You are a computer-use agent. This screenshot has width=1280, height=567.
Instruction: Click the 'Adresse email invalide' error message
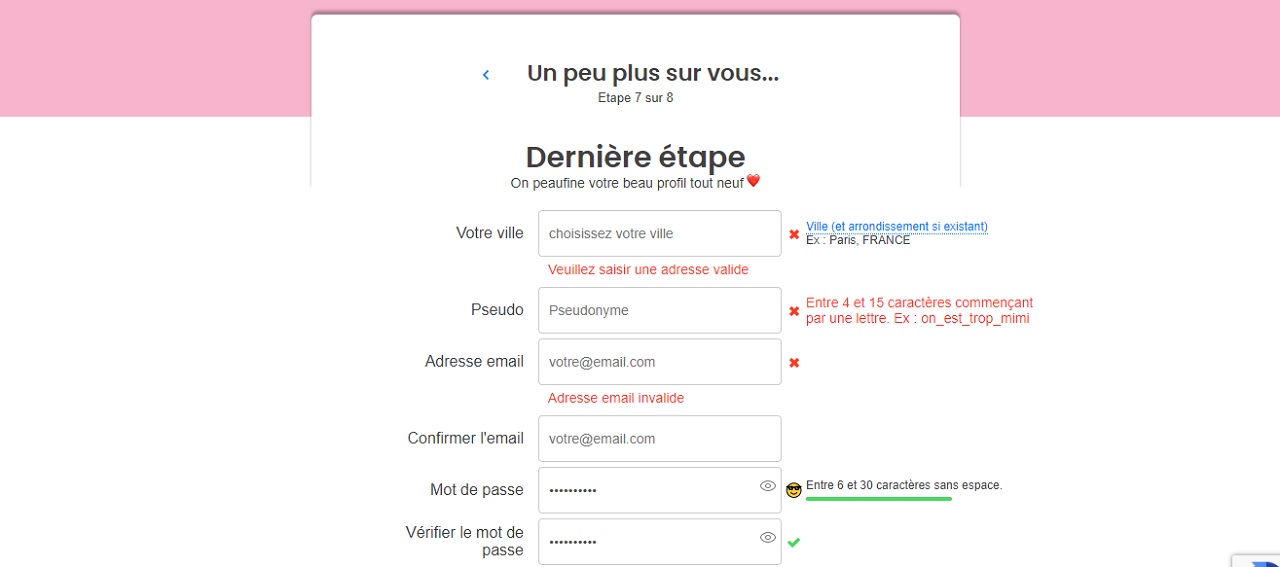click(616, 398)
